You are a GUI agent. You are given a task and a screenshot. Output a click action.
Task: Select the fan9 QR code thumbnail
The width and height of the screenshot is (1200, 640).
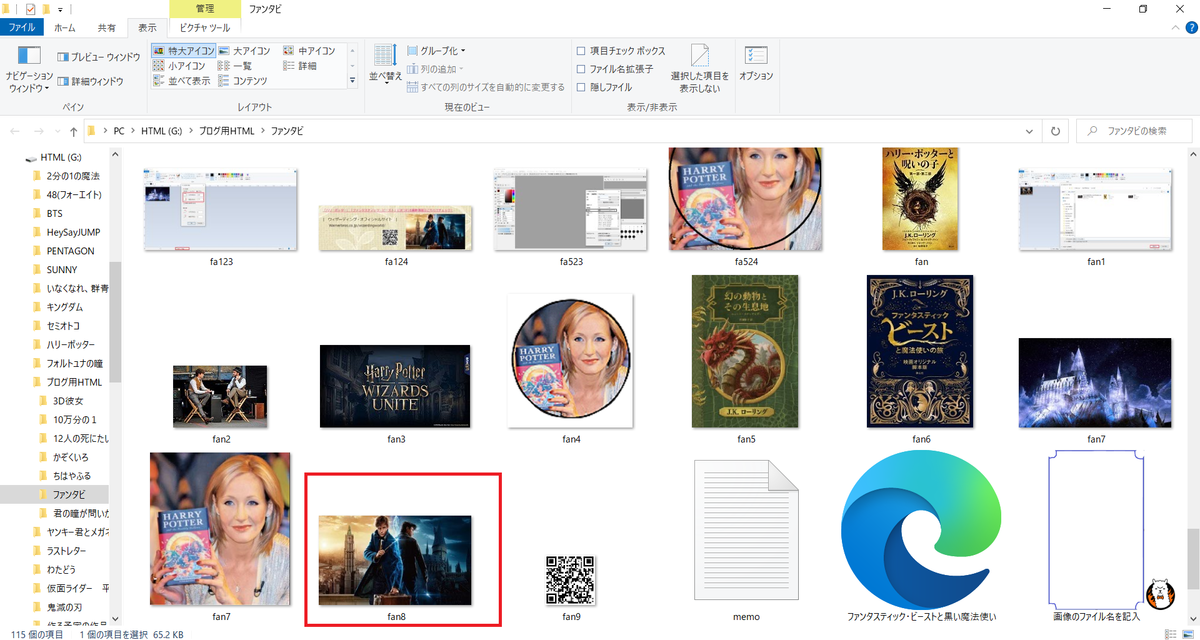click(x=571, y=581)
